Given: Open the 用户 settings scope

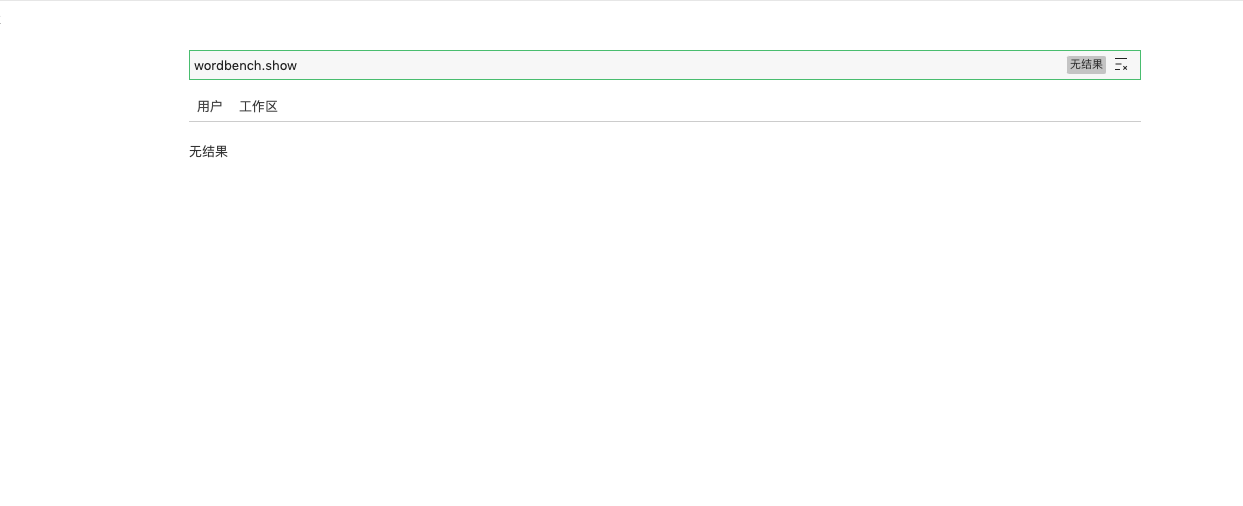Looking at the screenshot, I should (210, 106).
